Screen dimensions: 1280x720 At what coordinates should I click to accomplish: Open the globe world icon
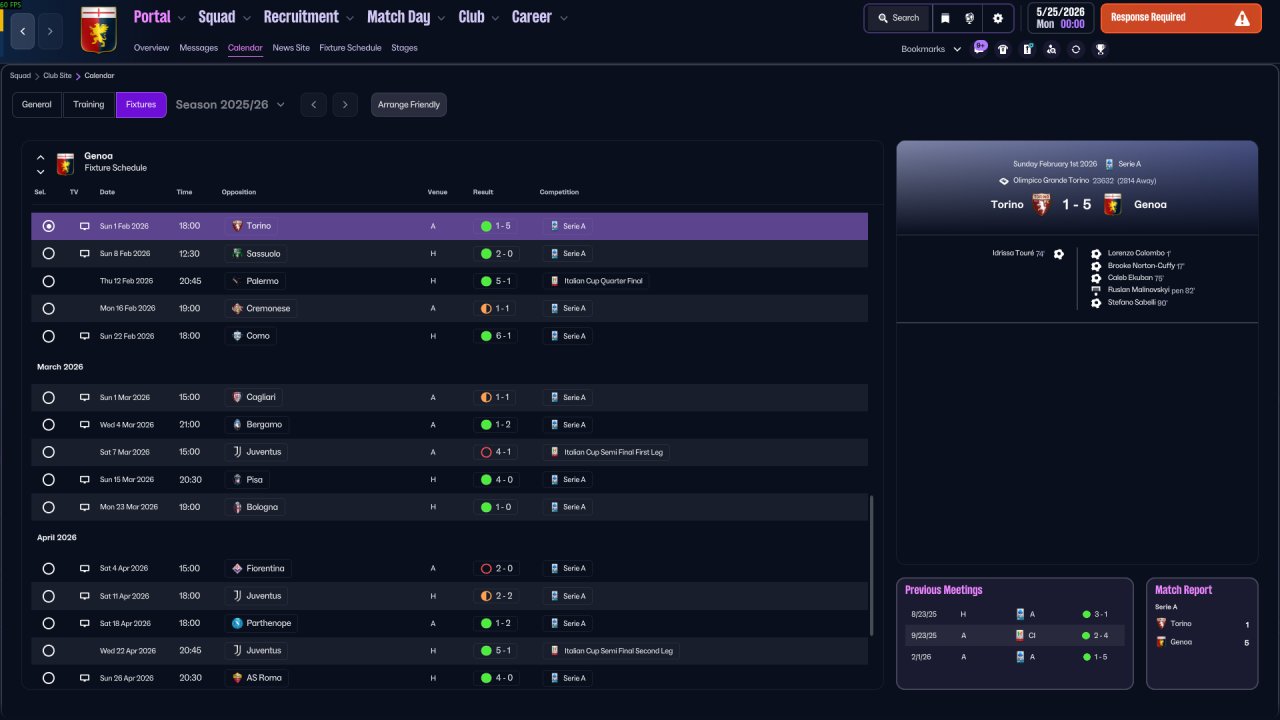click(x=970, y=18)
